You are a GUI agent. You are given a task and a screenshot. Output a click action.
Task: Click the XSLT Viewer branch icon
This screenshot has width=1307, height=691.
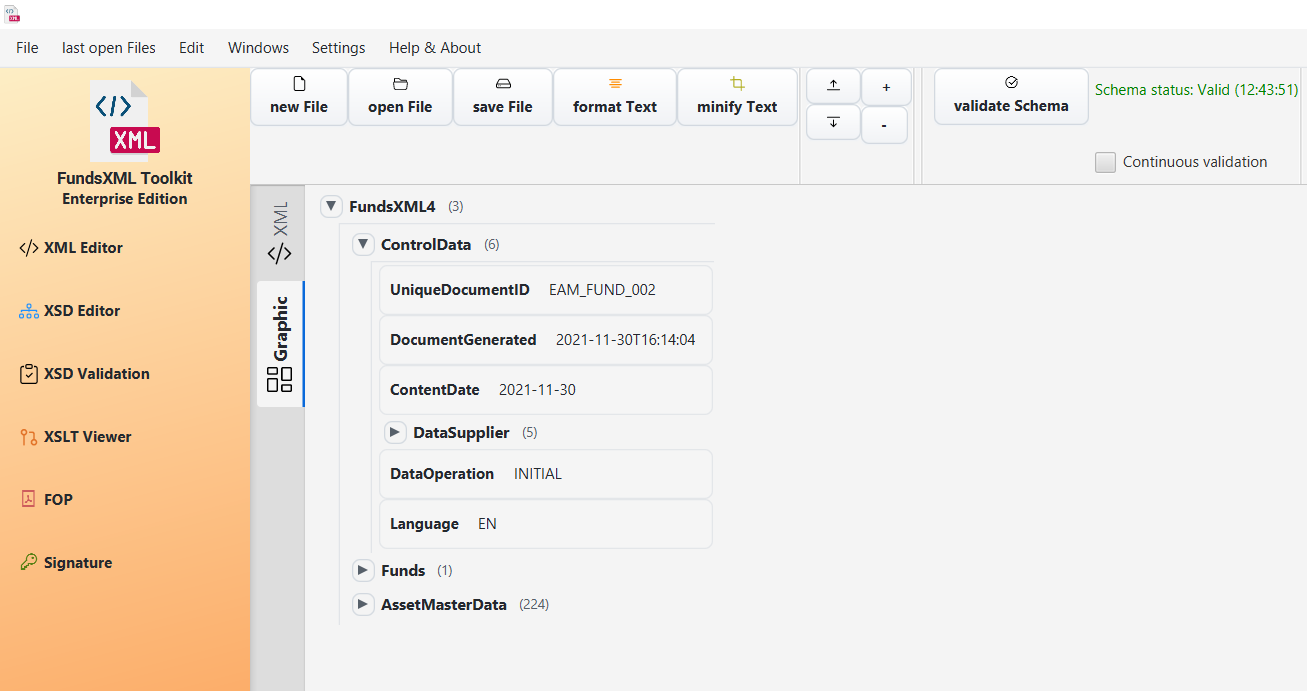click(x=29, y=437)
